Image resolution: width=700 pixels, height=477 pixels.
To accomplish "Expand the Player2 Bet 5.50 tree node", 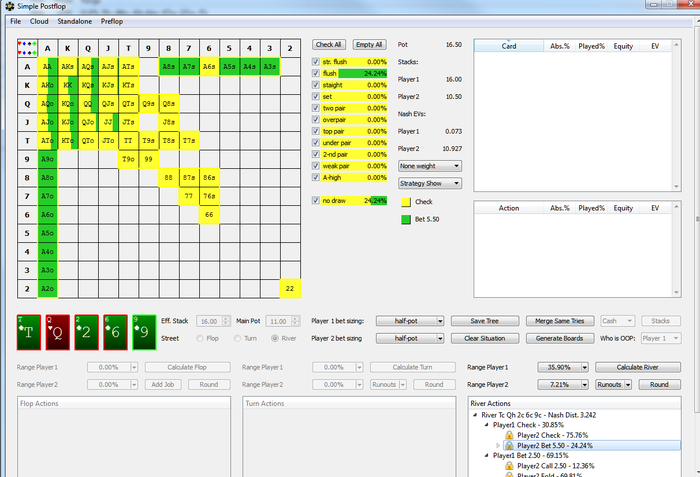I will (498, 445).
